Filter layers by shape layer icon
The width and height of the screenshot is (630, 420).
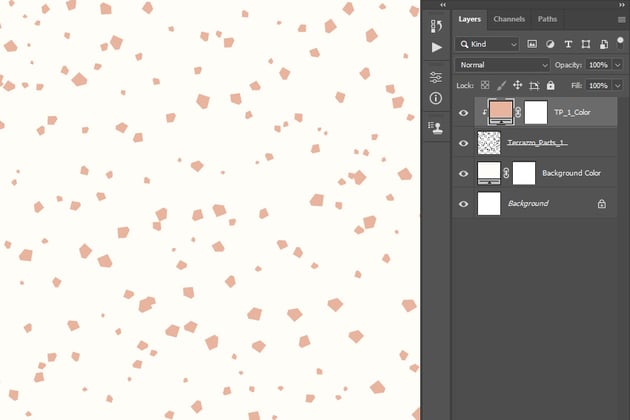586,44
